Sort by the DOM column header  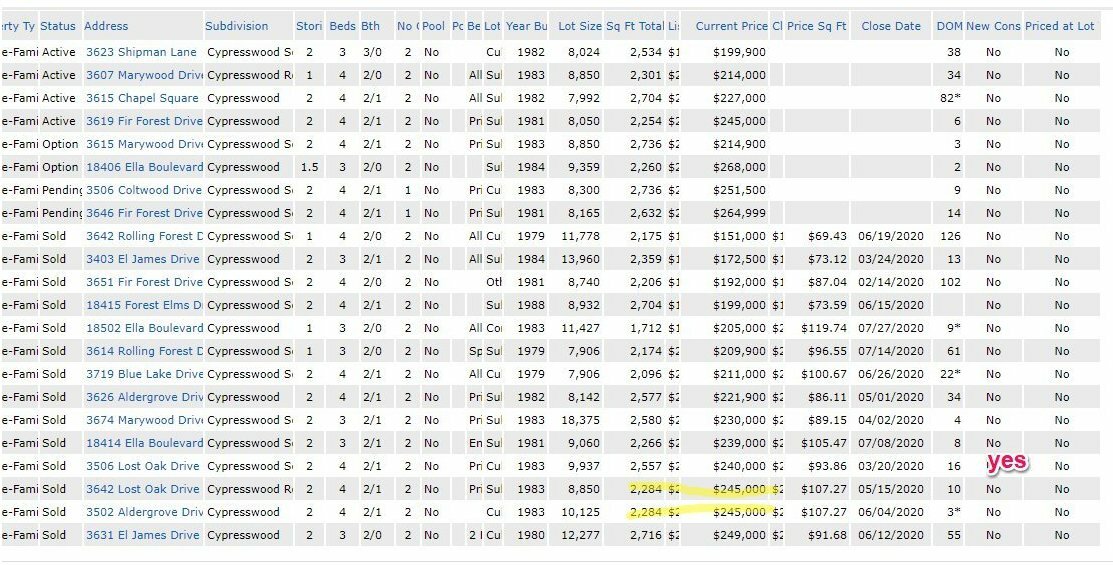[x=948, y=26]
